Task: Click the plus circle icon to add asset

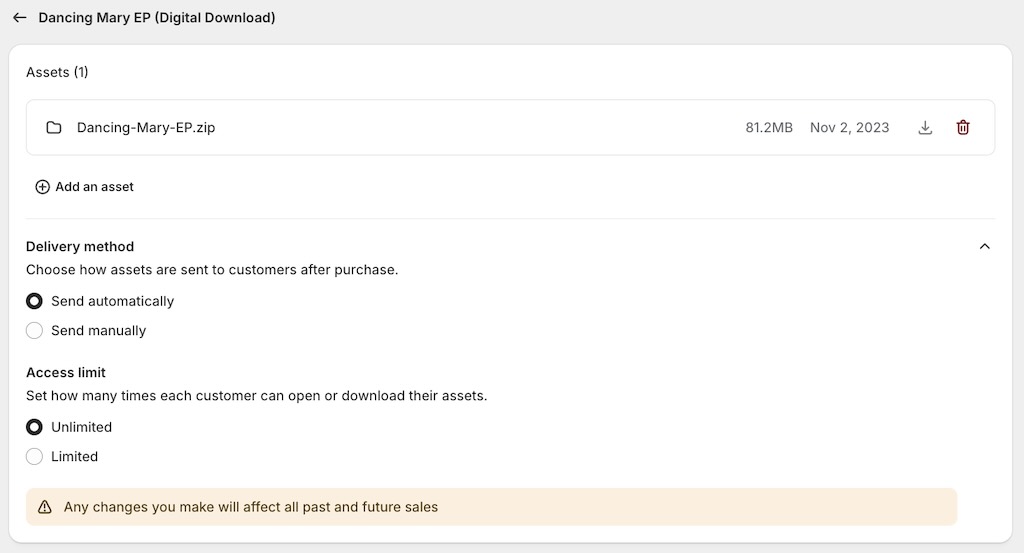Action: [42, 187]
